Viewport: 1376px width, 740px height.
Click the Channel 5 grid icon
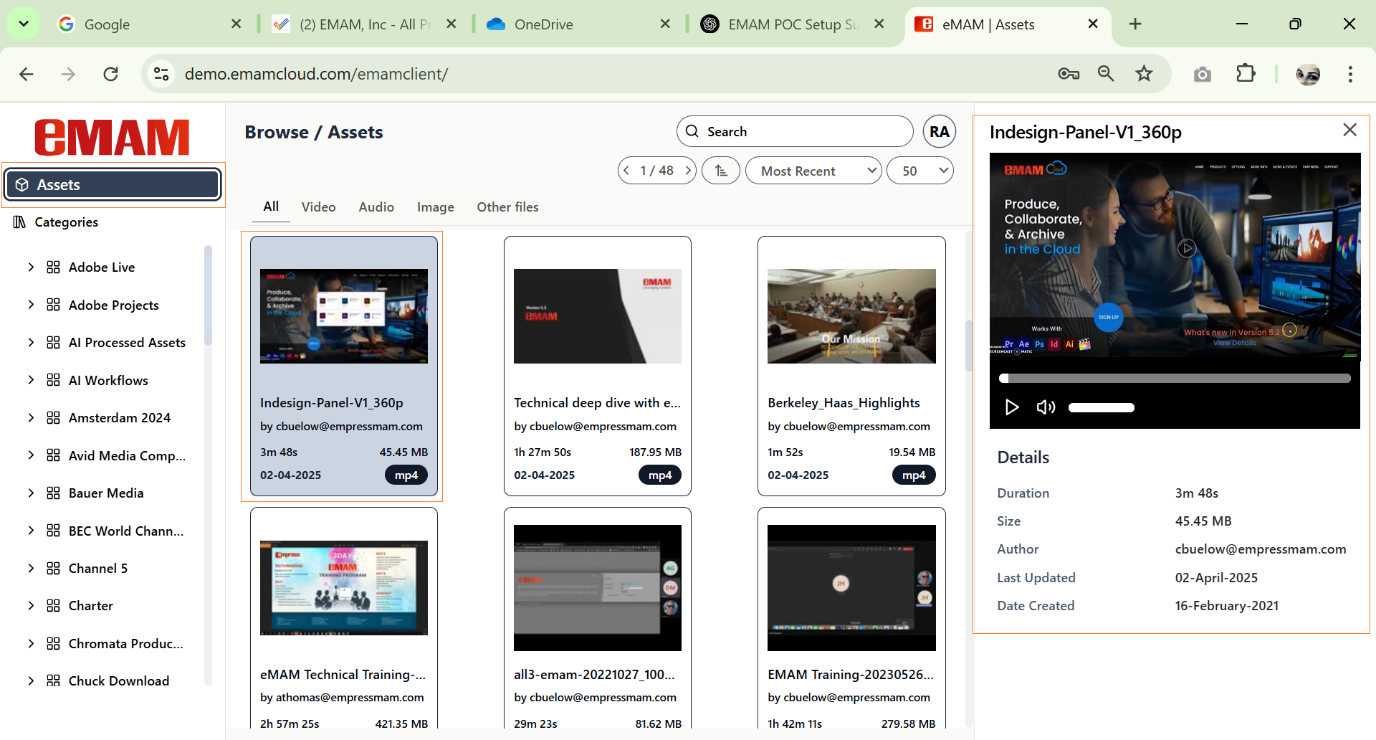click(x=54, y=568)
